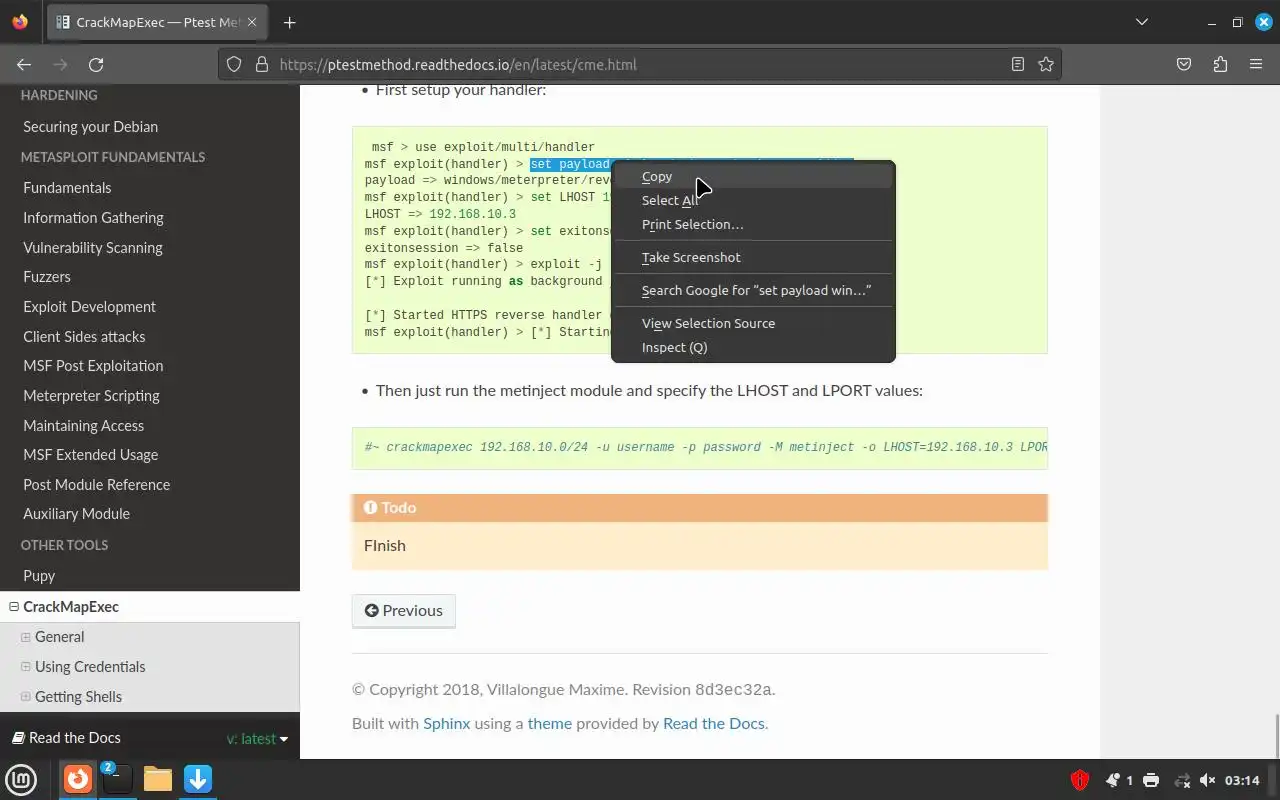Screen dimensions: 1280x800
Task: Open a new browser tab
Action: pos(289,22)
